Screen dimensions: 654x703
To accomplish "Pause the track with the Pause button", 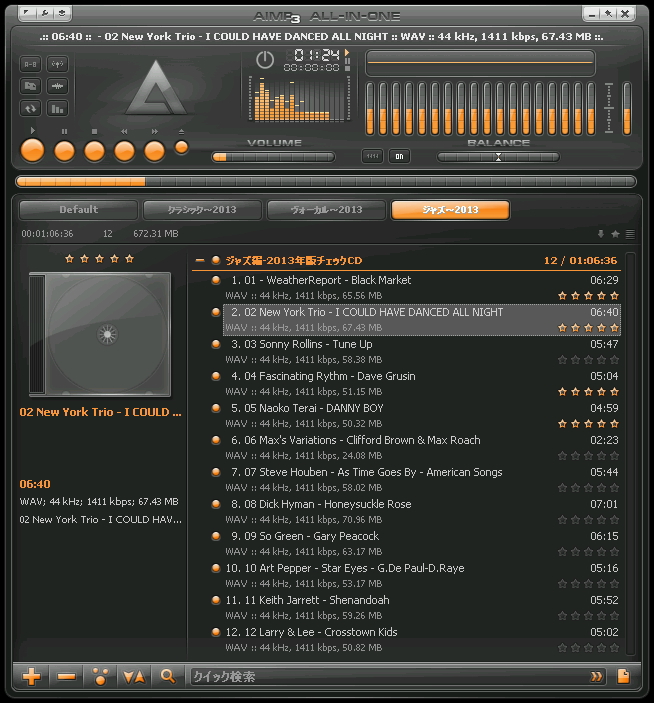I will tap(65, 151).
